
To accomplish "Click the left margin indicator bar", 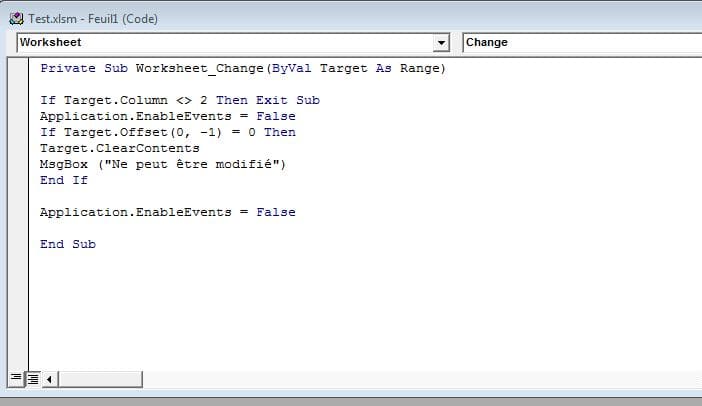I will (18, 215).
